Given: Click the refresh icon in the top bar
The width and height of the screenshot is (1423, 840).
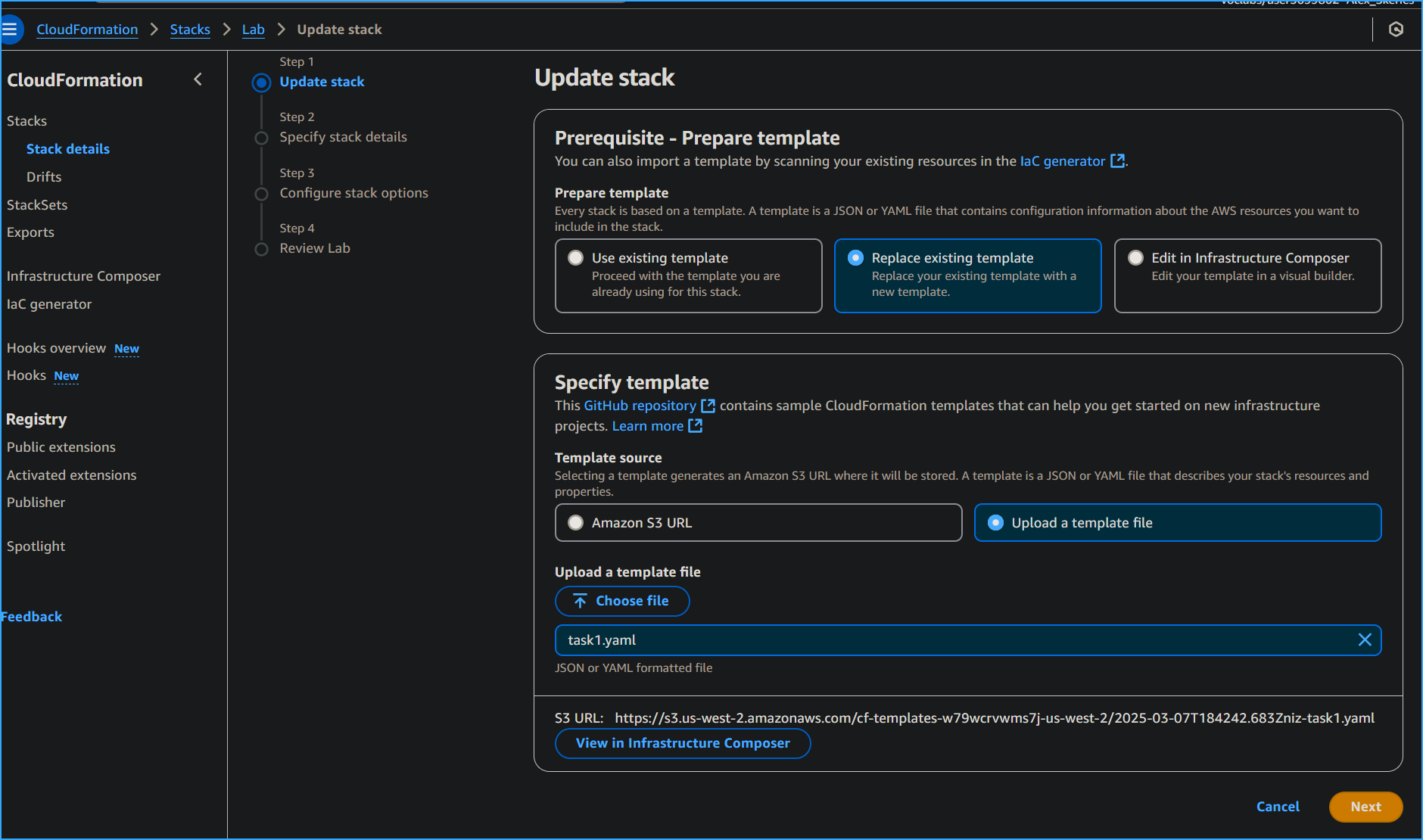Looking at the screenshot, I should click(1397, 29).
